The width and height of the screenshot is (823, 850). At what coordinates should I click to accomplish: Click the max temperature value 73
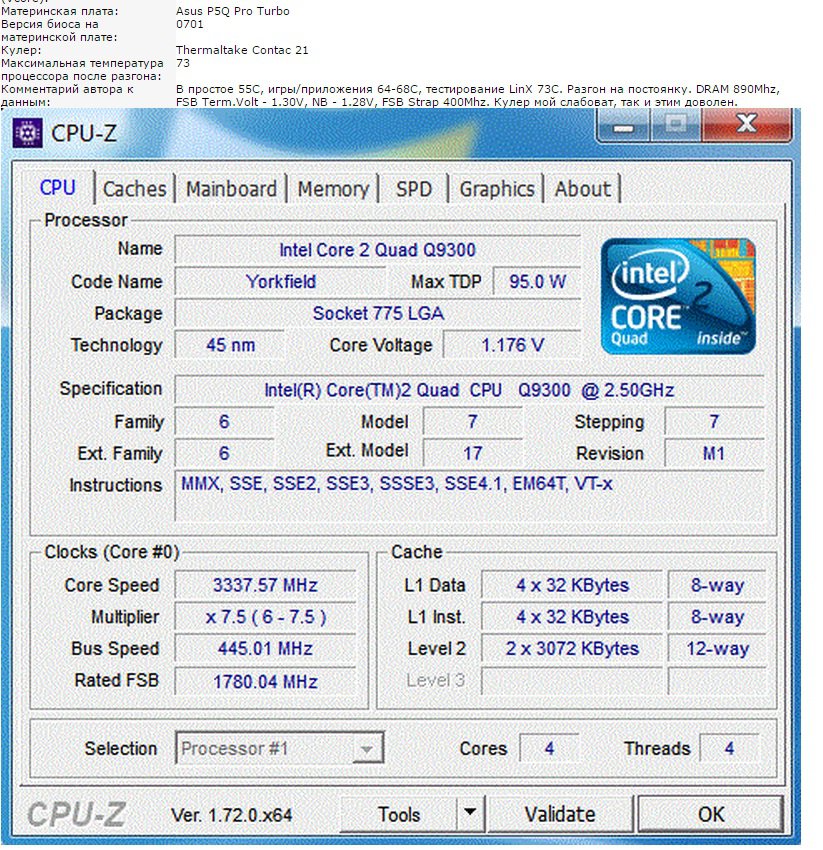pyautogui.click(x=183, y=63)
